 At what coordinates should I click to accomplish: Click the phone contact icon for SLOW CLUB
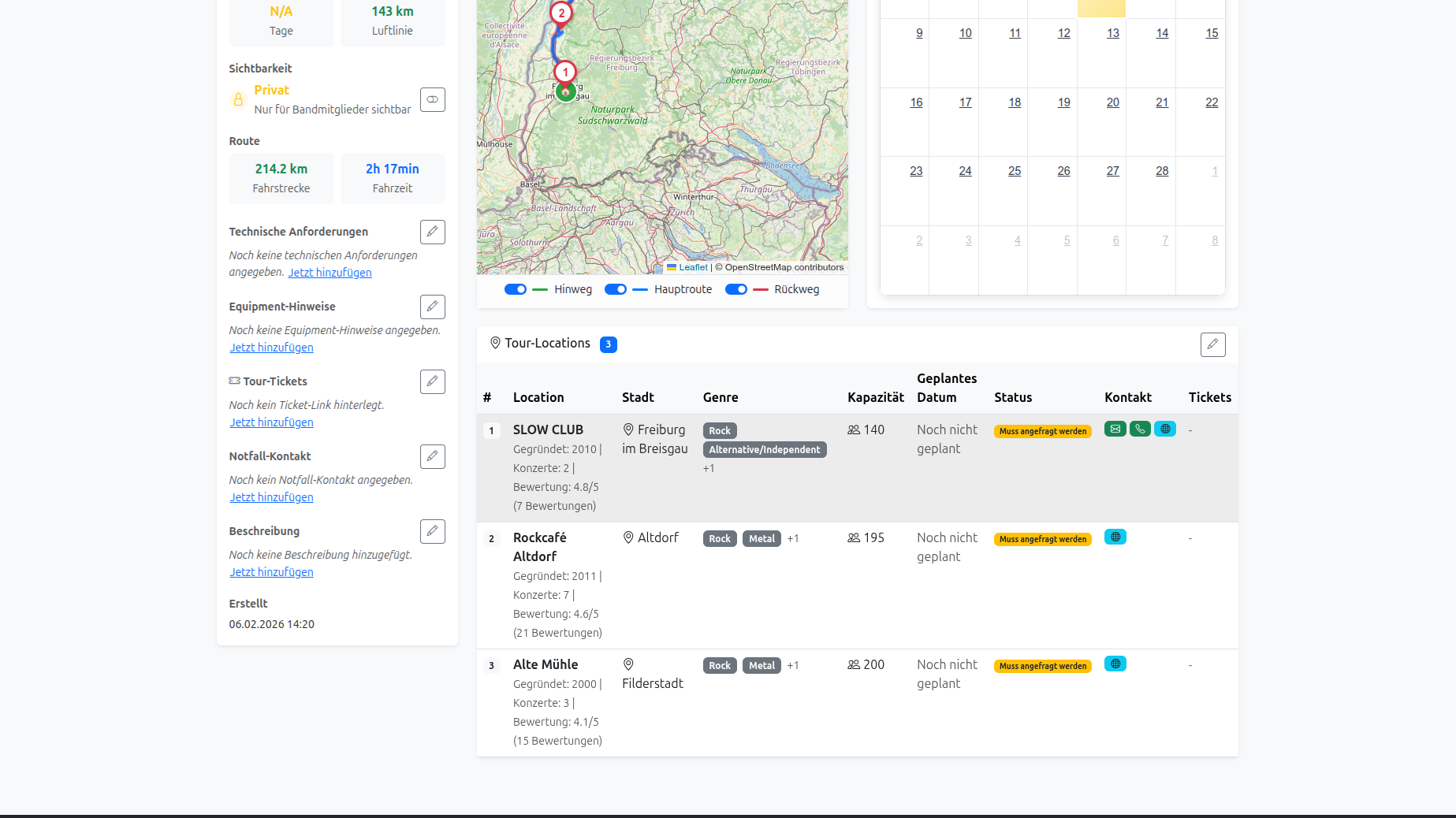tap(1140, 429)
